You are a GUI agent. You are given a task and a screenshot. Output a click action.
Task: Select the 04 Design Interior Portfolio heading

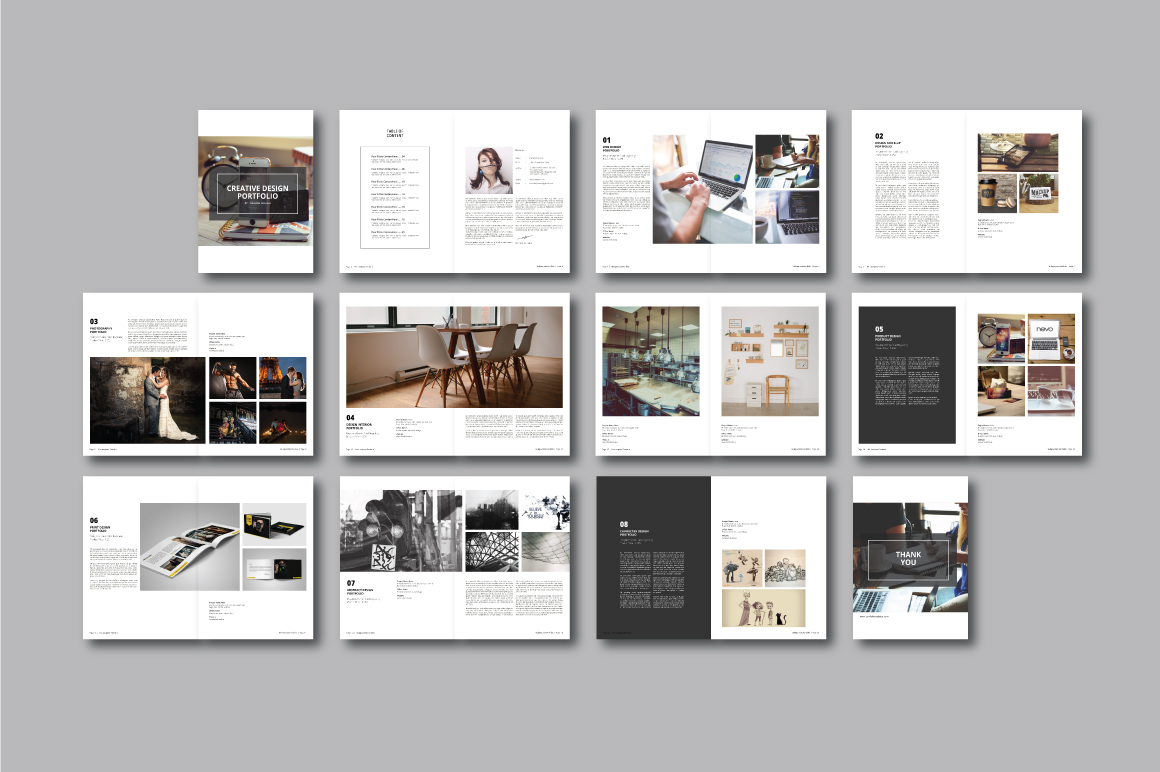[364, 423]
